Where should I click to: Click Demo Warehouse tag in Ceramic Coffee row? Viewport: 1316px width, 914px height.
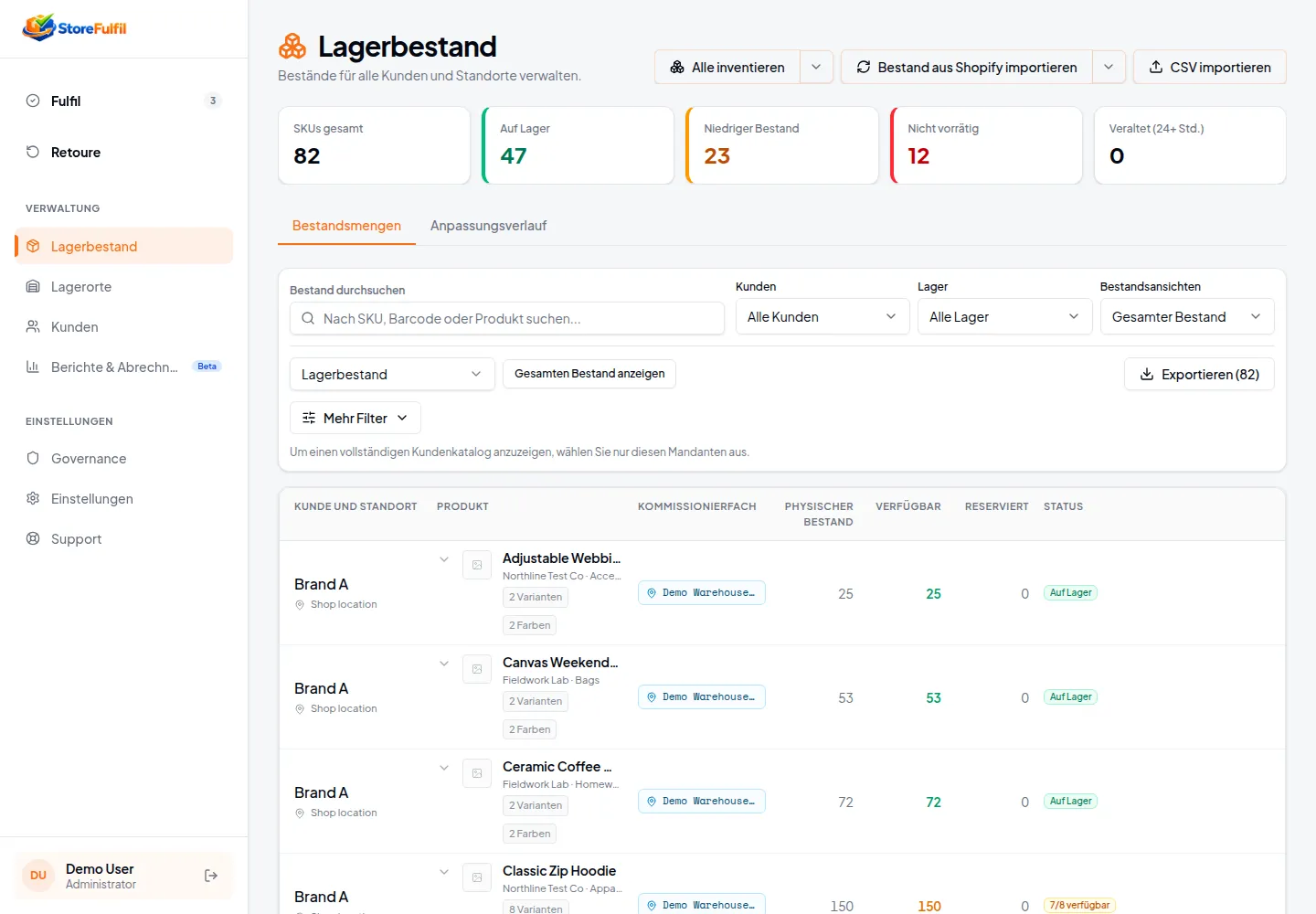702,801
